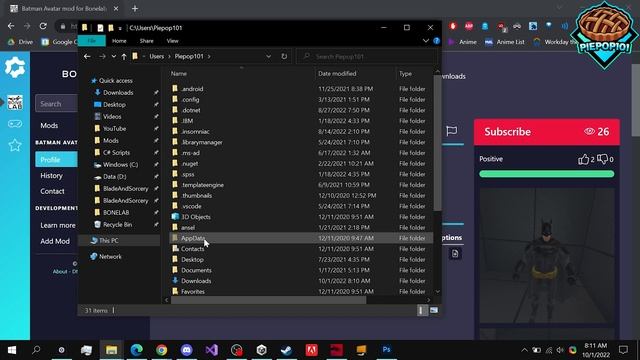Click the Subscribe button on mod page
Screen dimensions: 640x360
(547, 132)
